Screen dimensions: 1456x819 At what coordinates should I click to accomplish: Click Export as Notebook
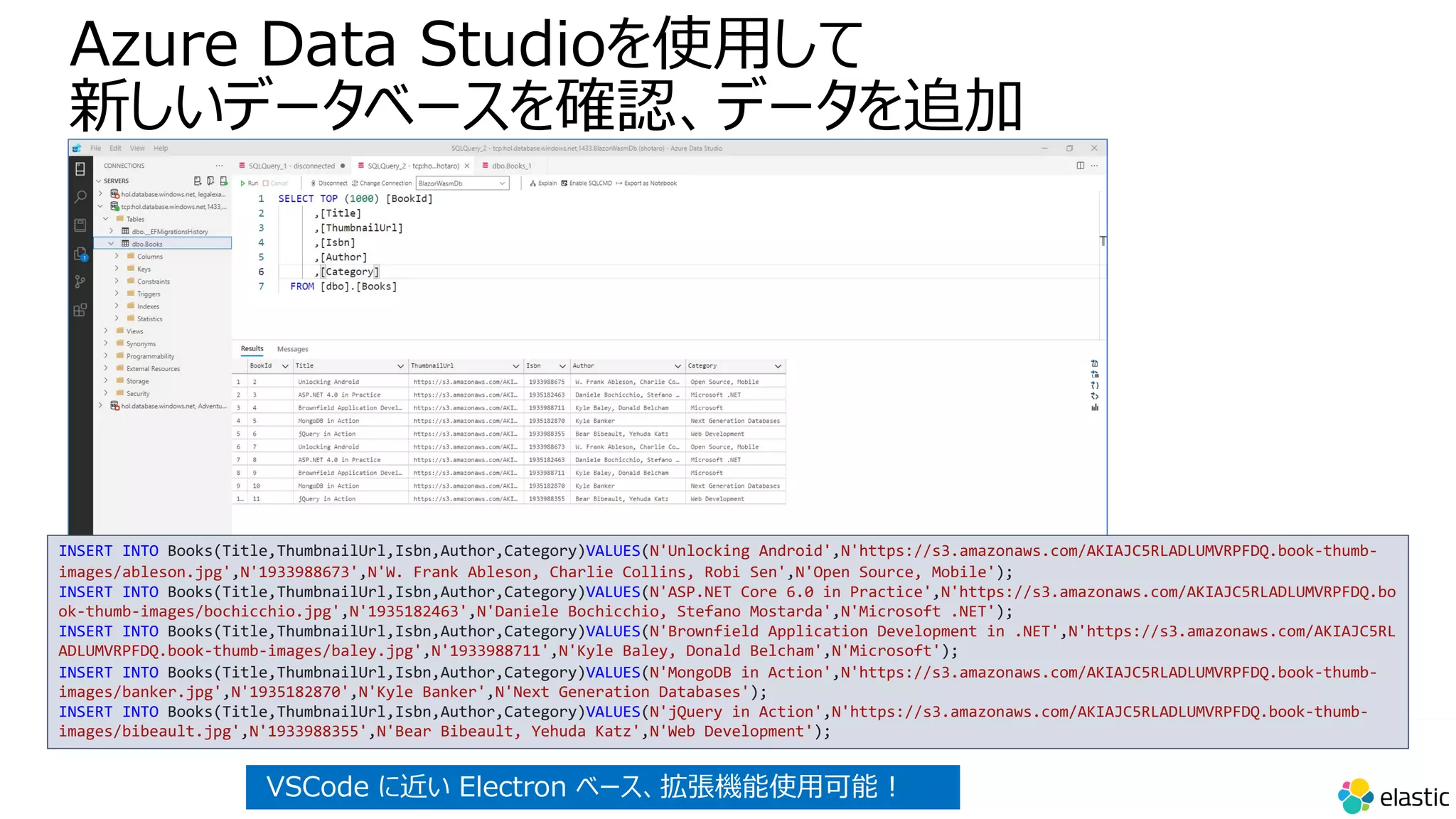coord(646,183)
